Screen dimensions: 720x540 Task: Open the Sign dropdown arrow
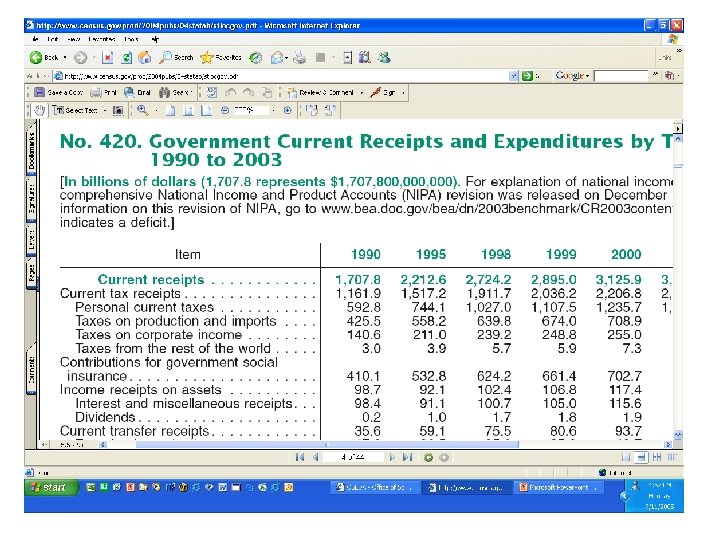403,93
